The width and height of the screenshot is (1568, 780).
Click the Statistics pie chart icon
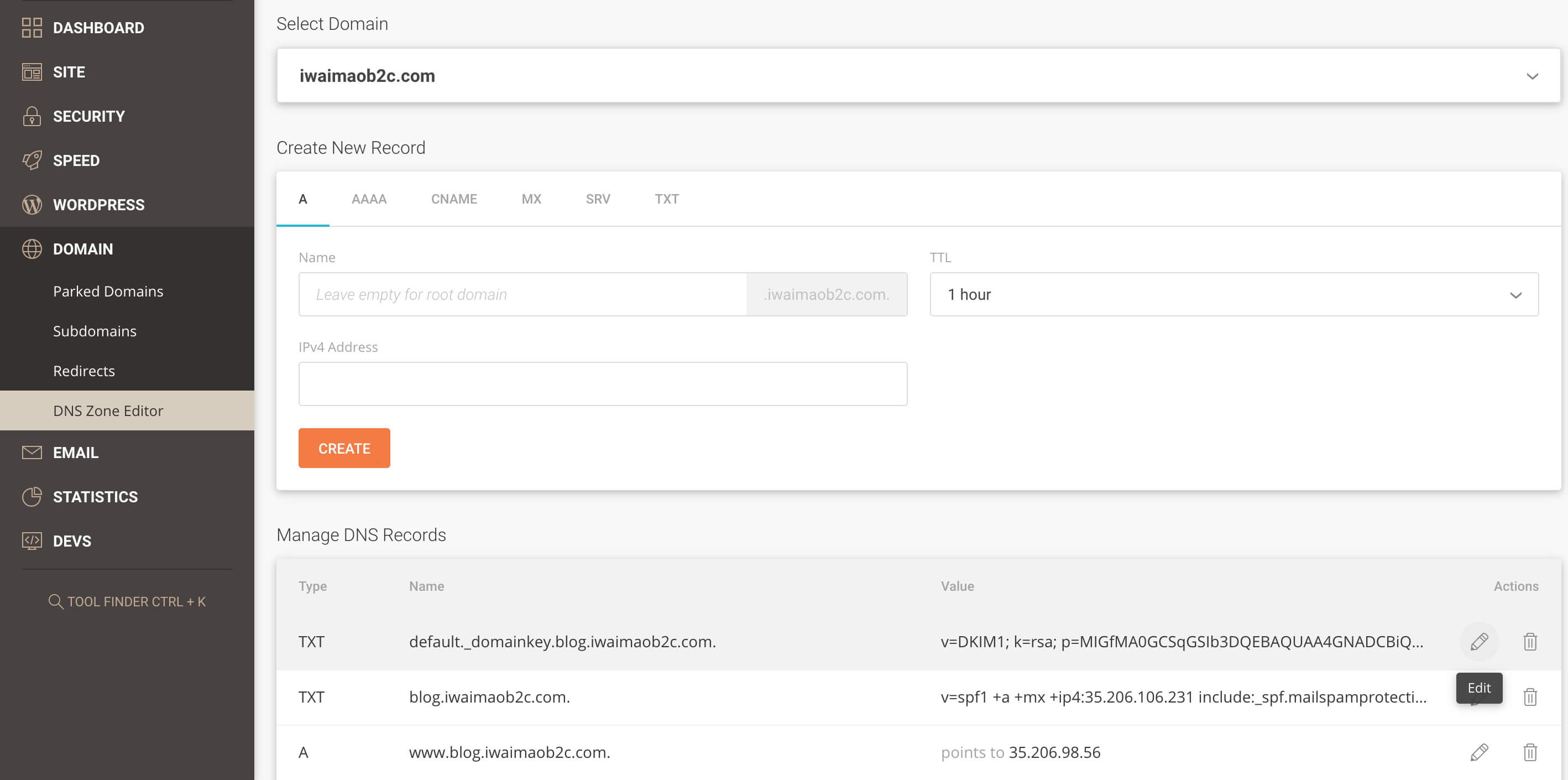(32, 497)
